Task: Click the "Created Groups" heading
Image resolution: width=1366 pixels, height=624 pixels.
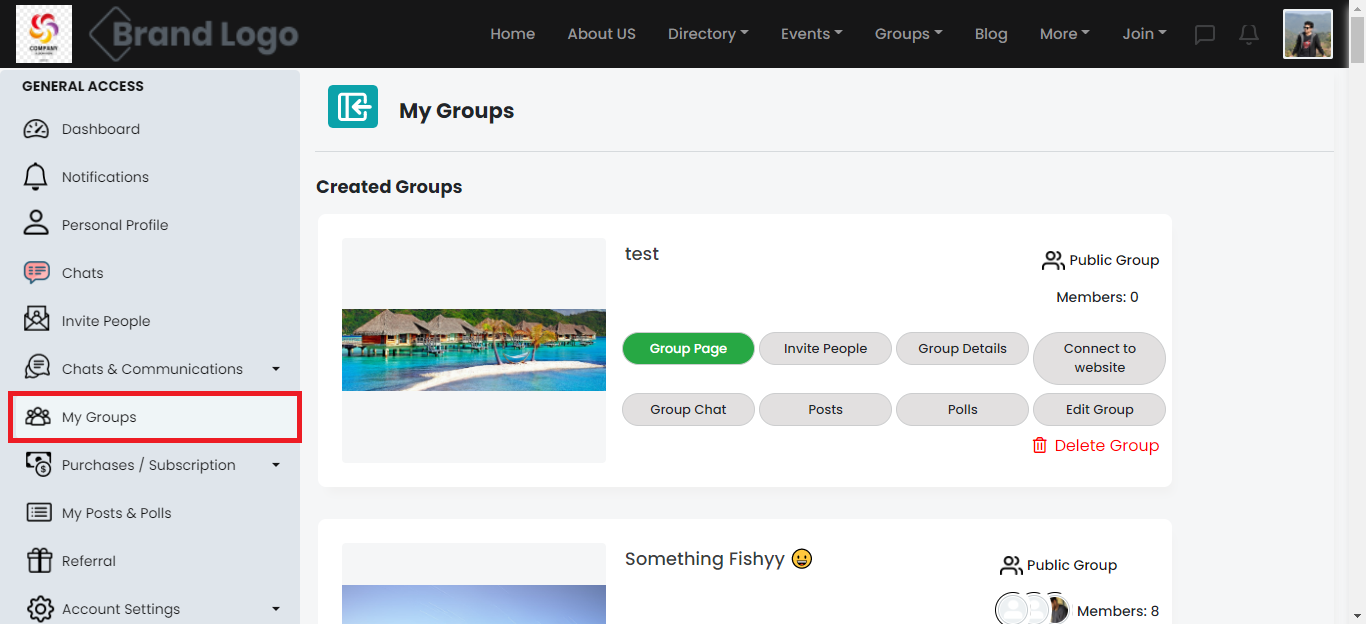Action: pyautogui.click(x=389, y=187)
